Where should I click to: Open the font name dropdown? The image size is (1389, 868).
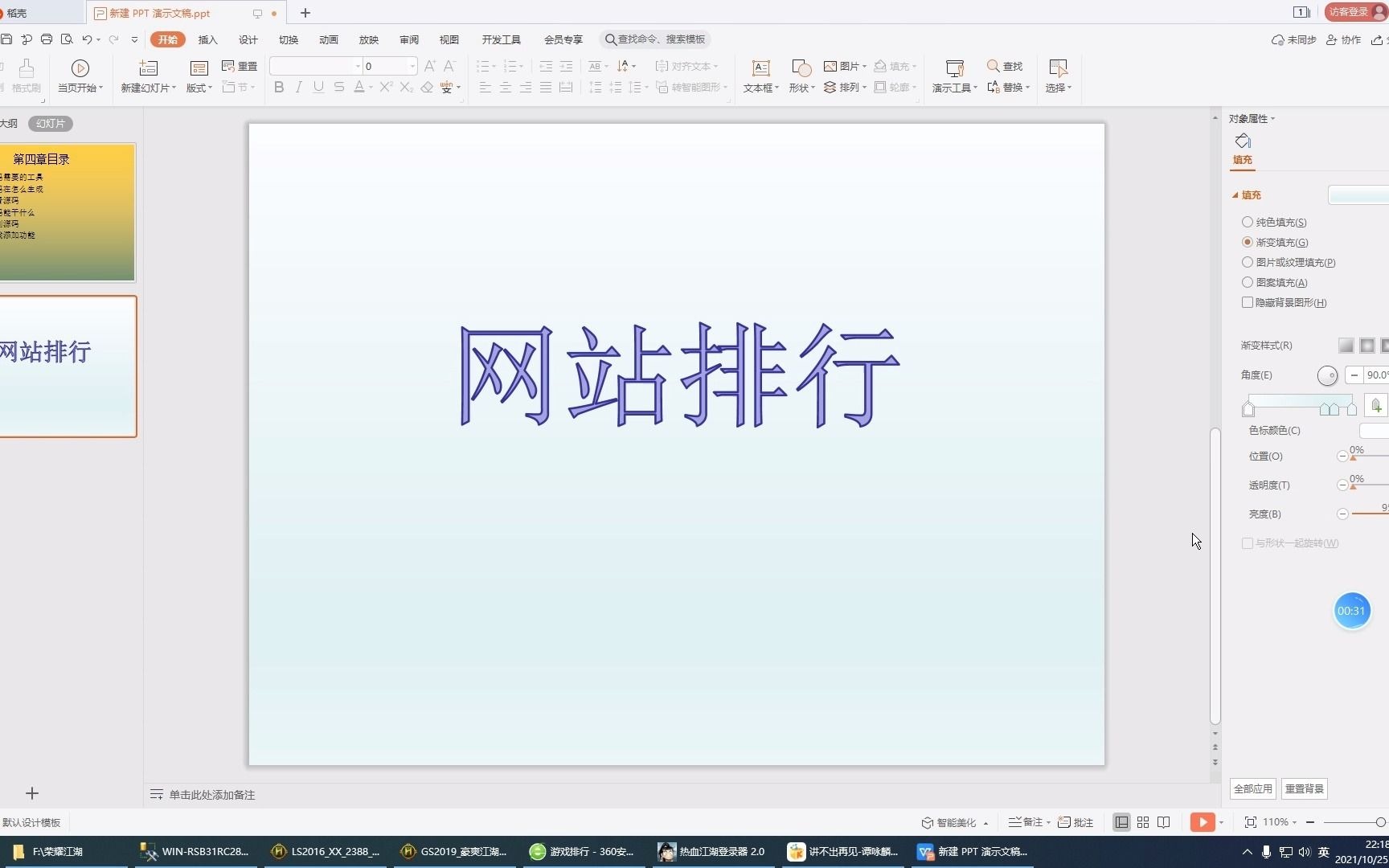click(x=358, y=66)
